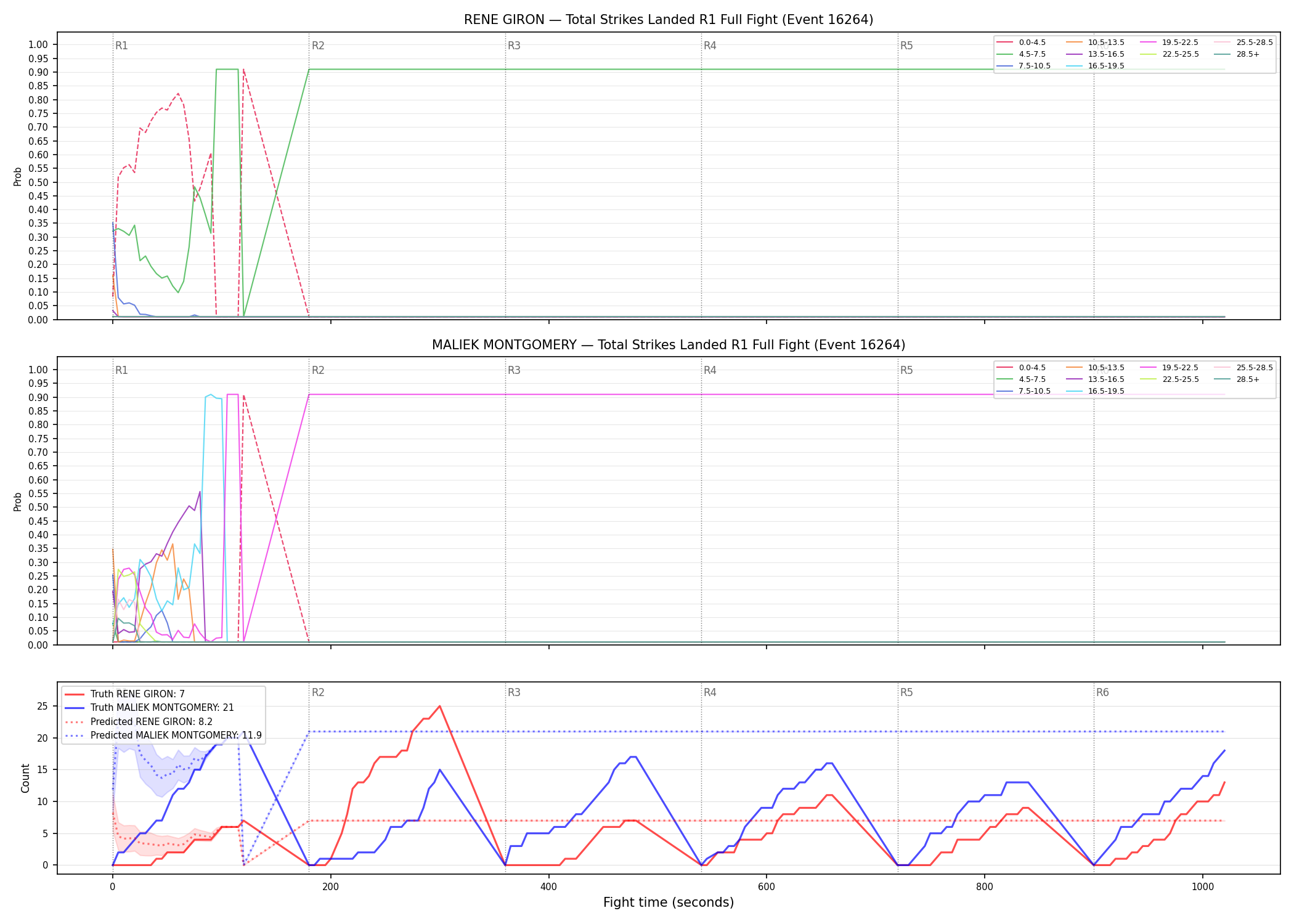Click the R6 round label in the Count chart
This screenshot has width=1294, height=924.
(x=1102, y=692)
